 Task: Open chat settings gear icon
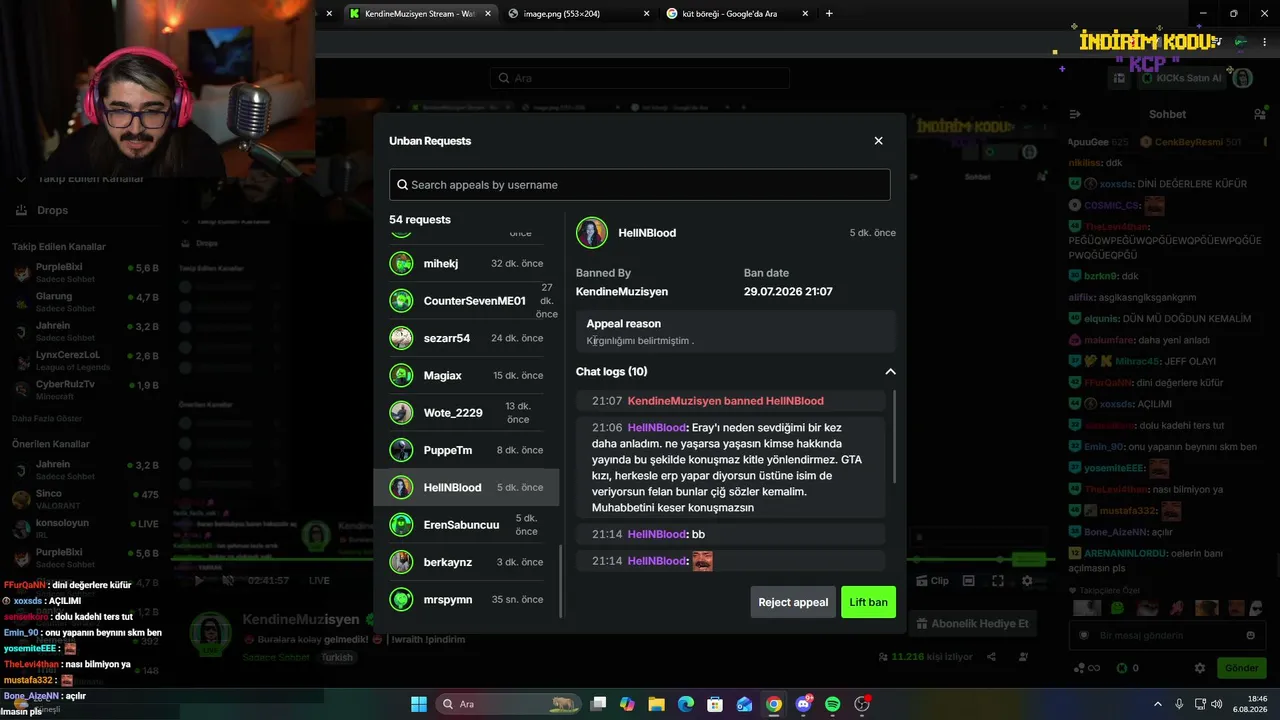pyautogui.click(x=1200, y=668)
